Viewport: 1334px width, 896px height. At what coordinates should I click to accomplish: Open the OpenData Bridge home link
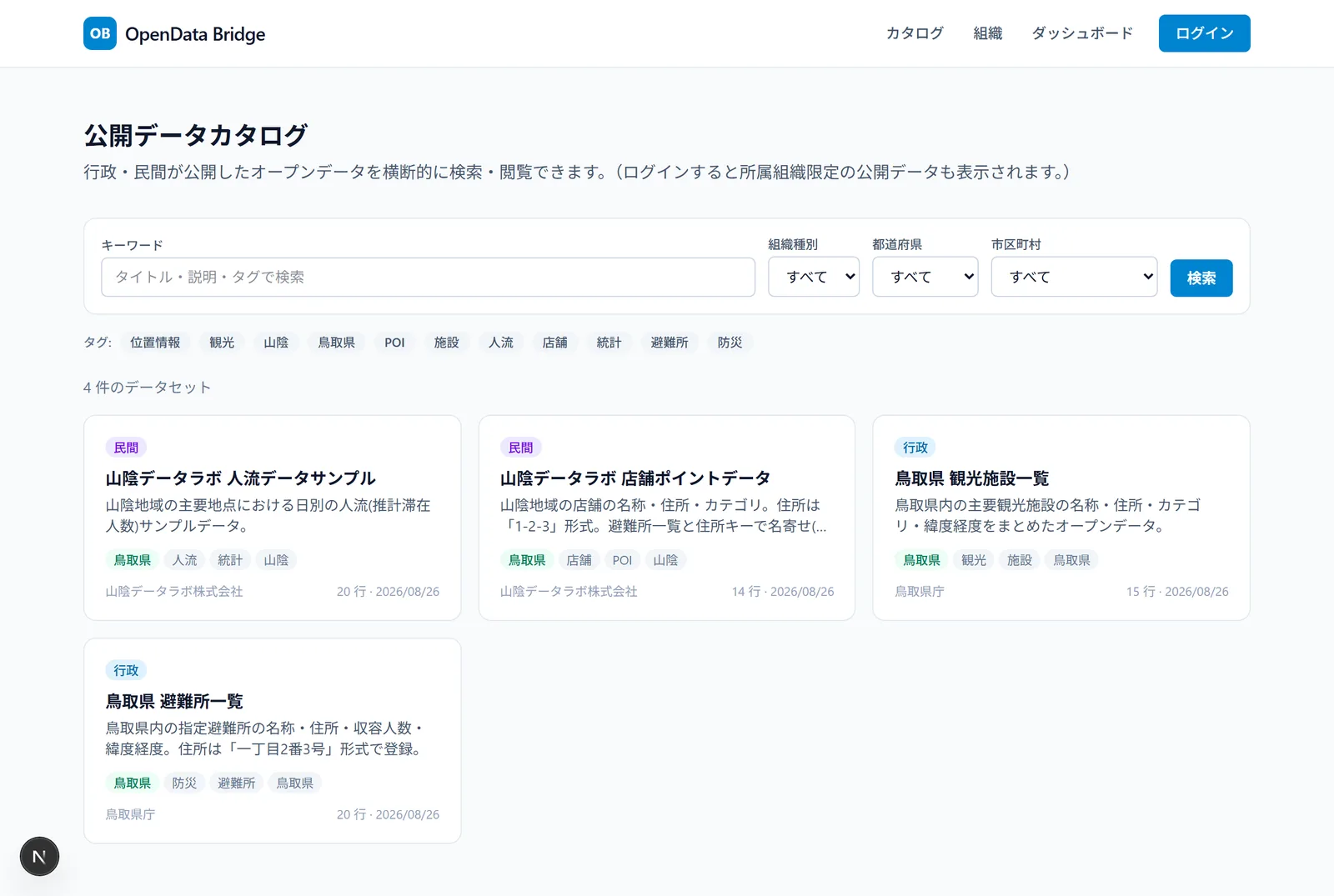(174, 33)
